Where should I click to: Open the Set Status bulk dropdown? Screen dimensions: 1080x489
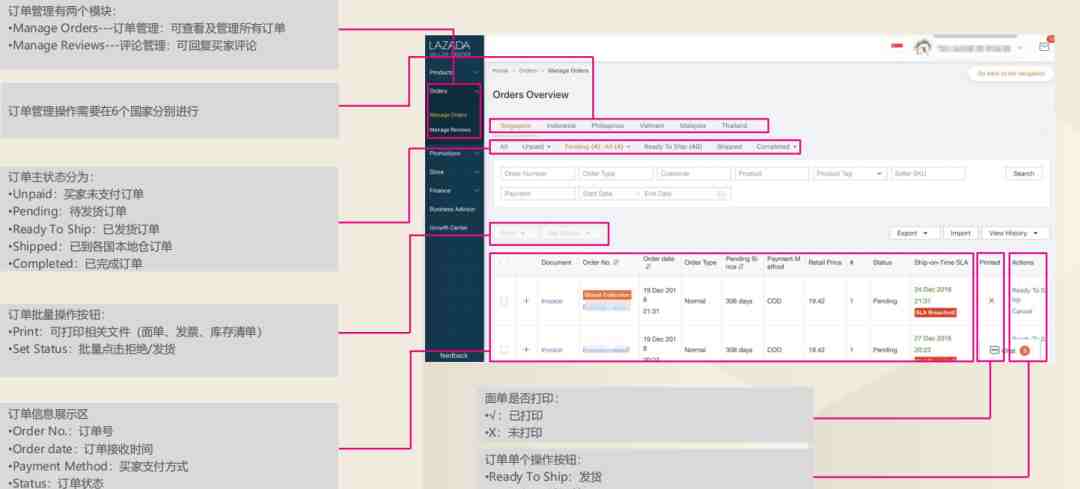(568, 233)
